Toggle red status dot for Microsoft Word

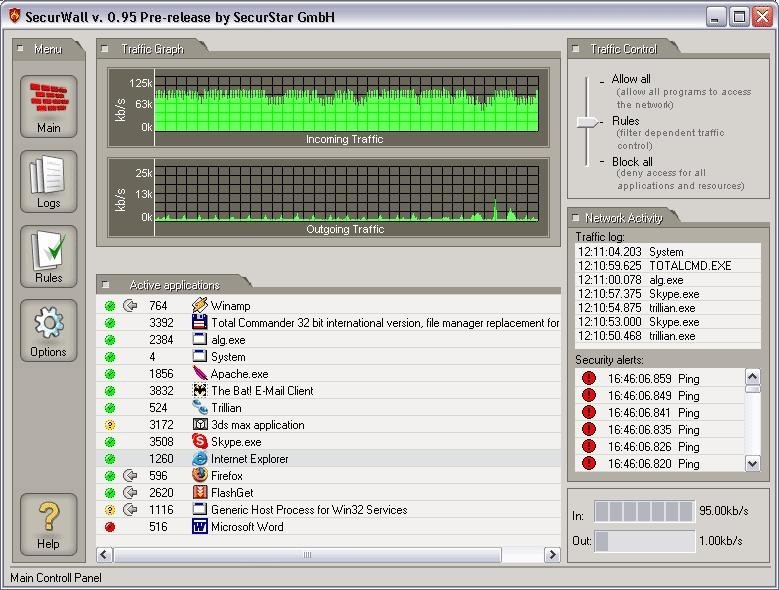110,527
